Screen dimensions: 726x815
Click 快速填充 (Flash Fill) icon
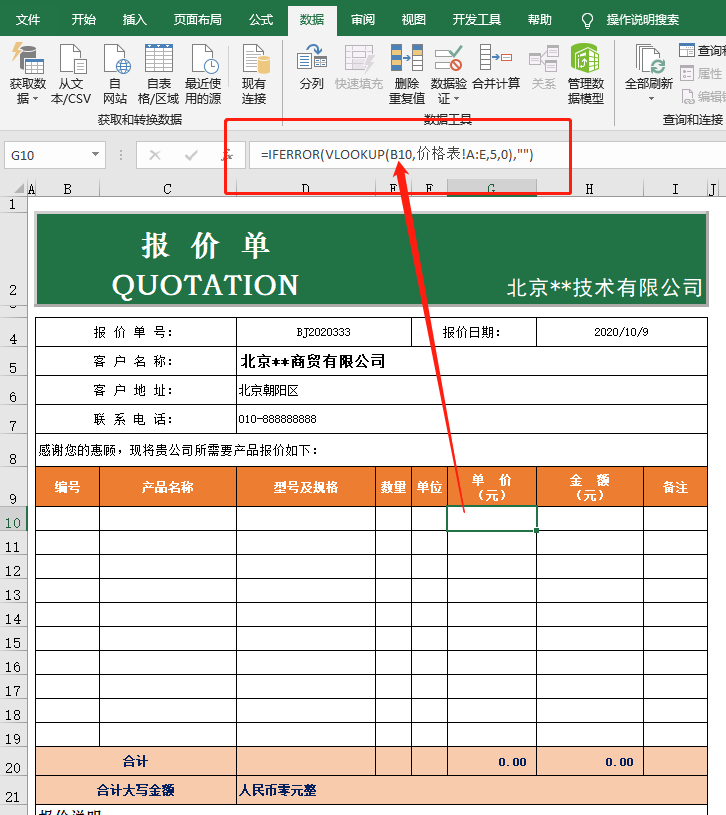(x=359, y=67)
